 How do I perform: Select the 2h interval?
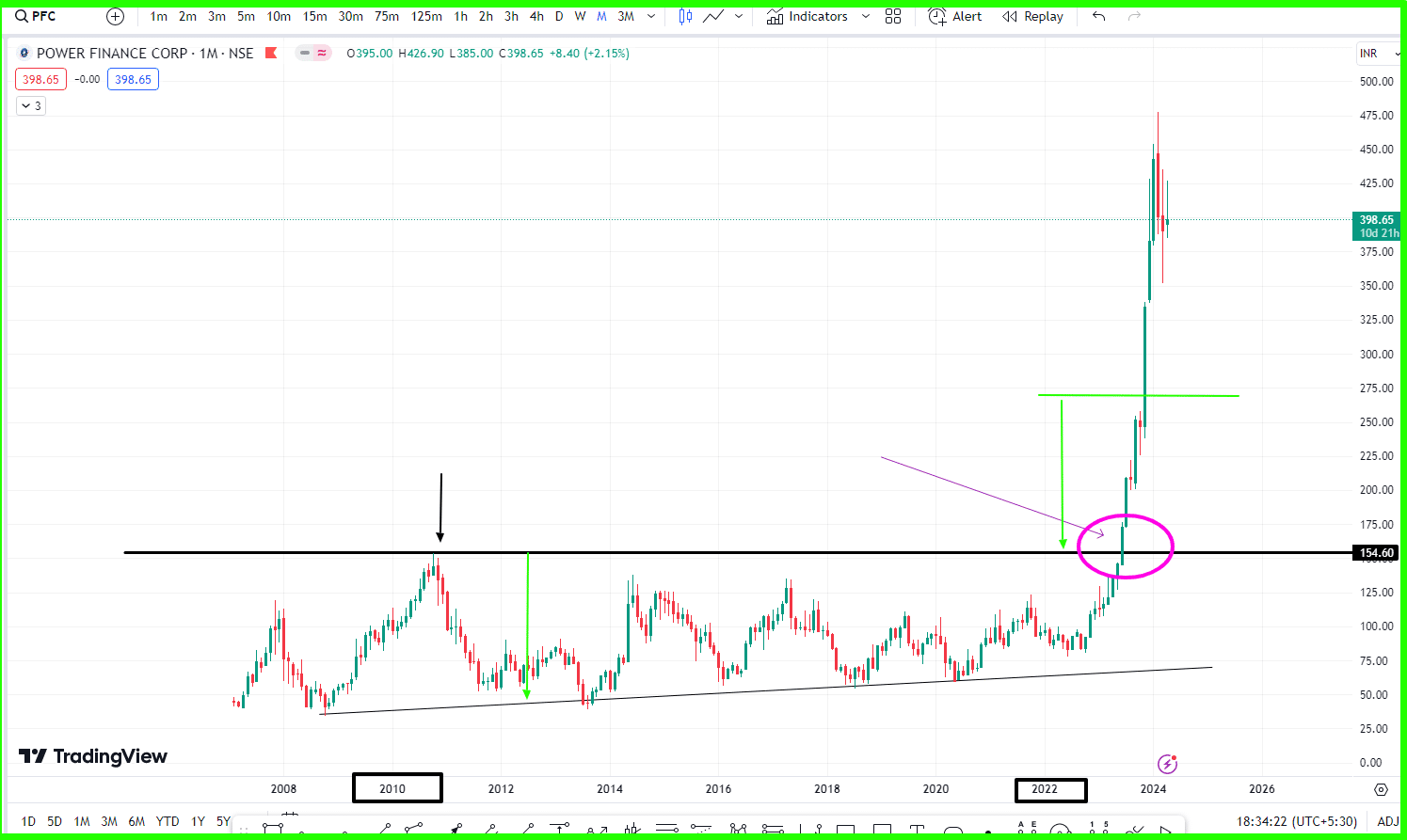click(486, 16)
